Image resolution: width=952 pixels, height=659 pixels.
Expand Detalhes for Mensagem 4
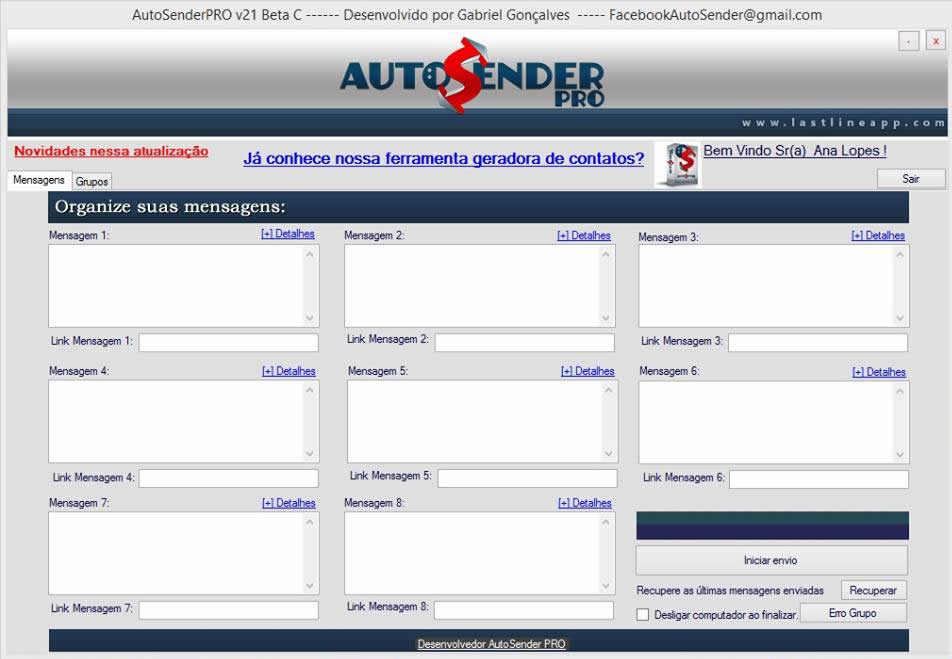pyautogui.click(x=288, y=371)
